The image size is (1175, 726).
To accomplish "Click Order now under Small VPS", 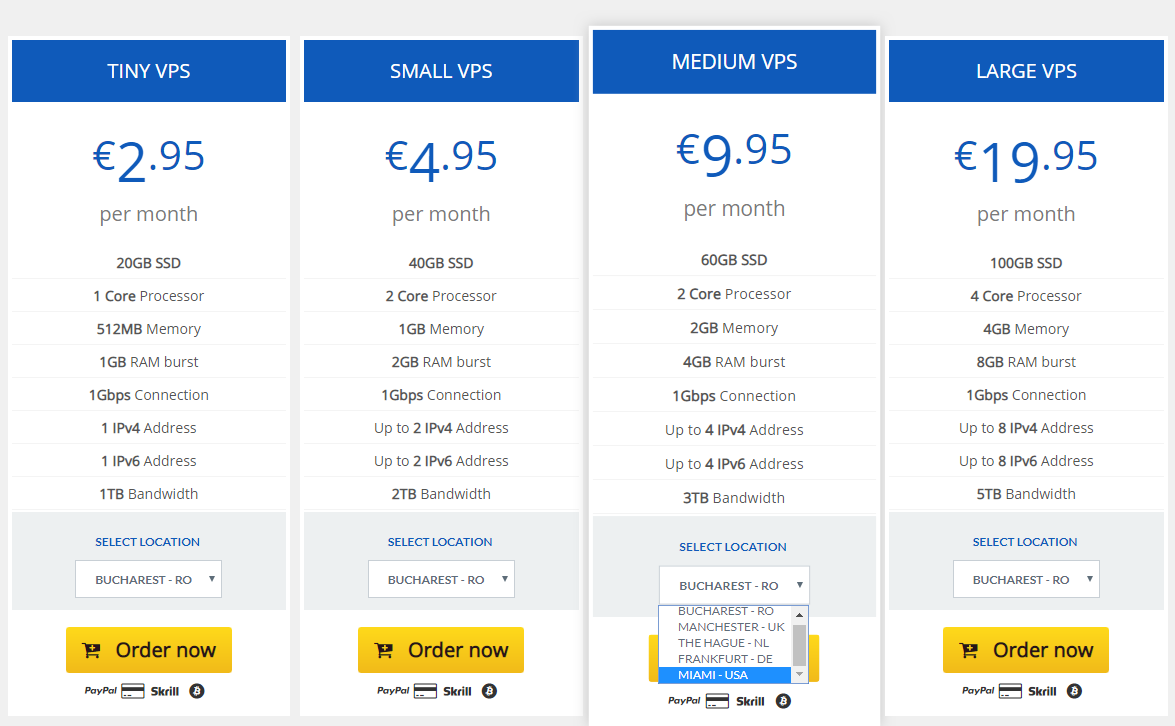I will [441, 650].
